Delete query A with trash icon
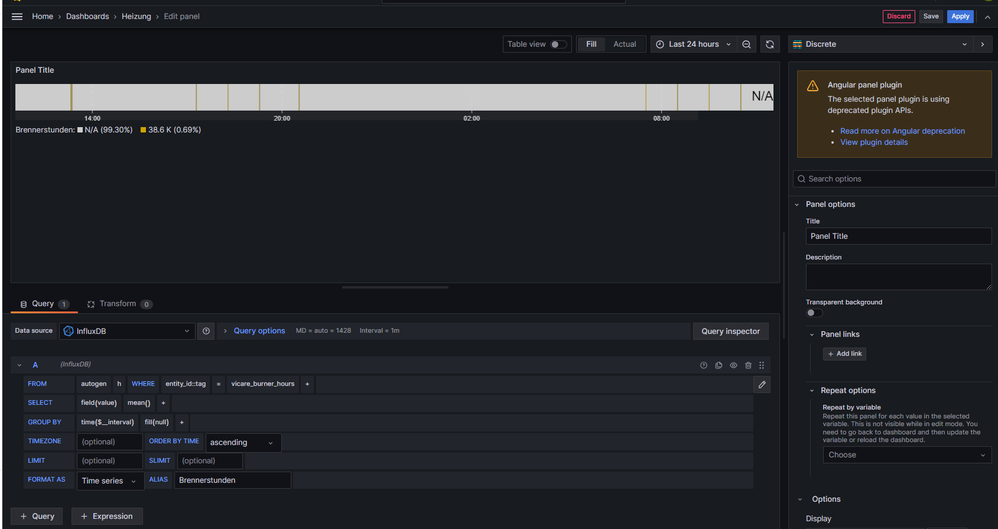The height and width of the screenshot is (529, 998). tap(747, 365)
